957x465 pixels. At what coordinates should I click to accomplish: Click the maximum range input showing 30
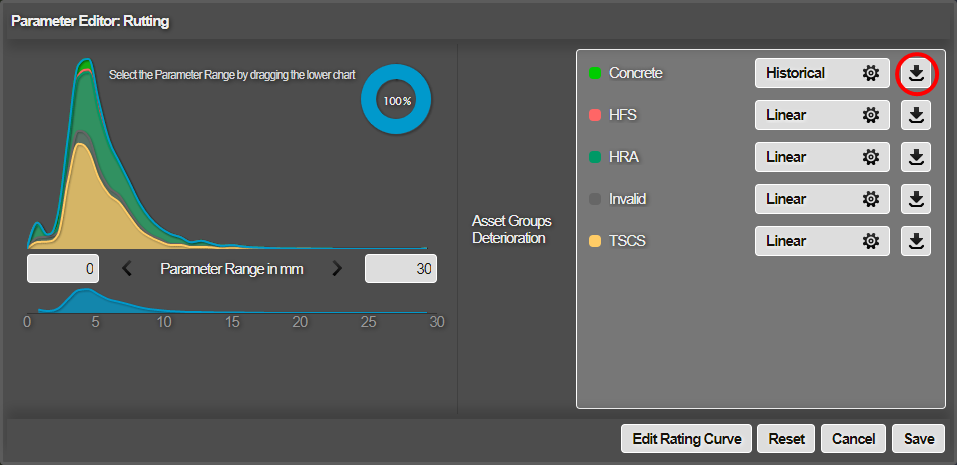(x=400, y=268)
